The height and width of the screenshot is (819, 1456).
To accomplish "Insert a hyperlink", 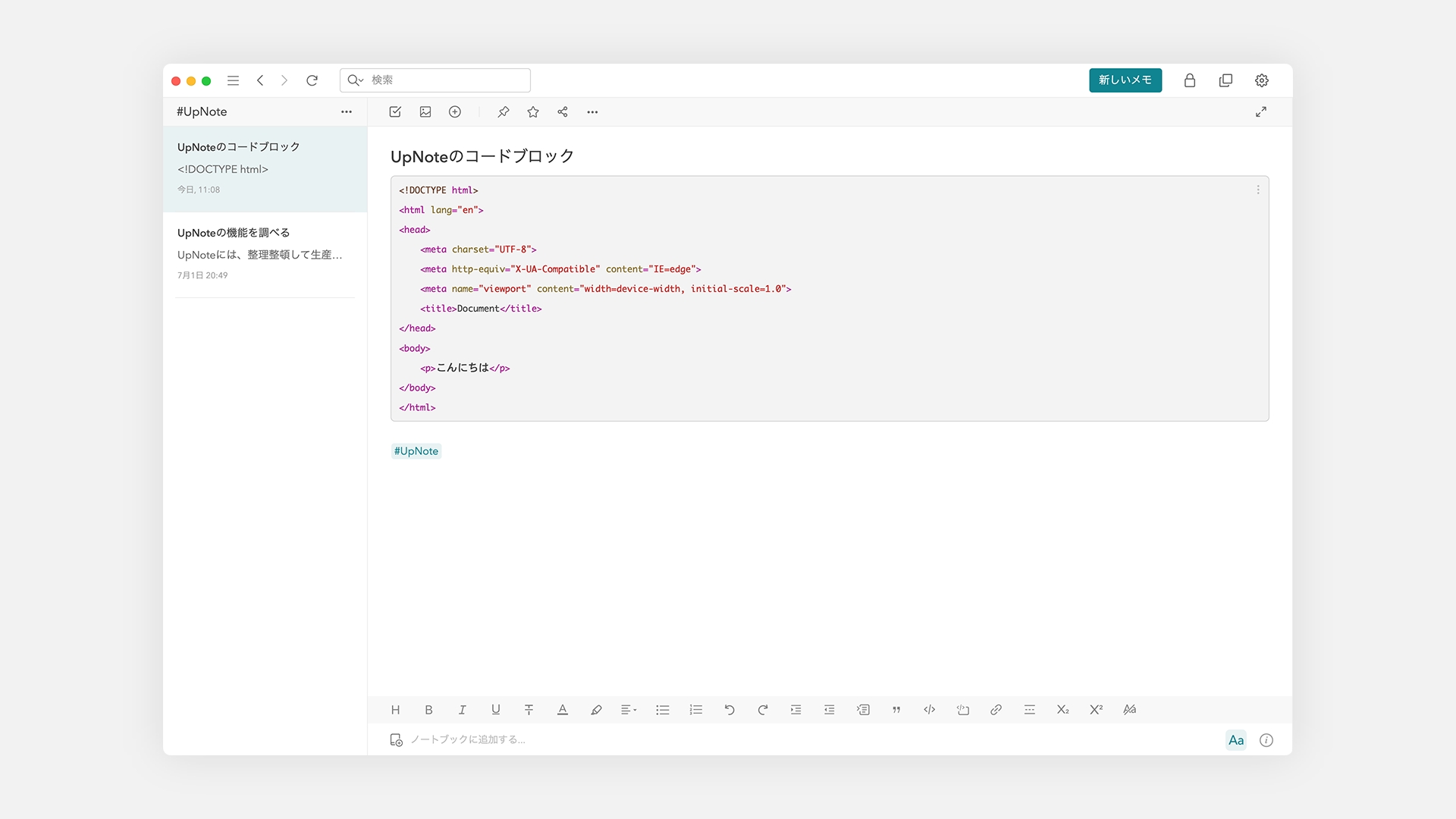I will tap(996, 710).
